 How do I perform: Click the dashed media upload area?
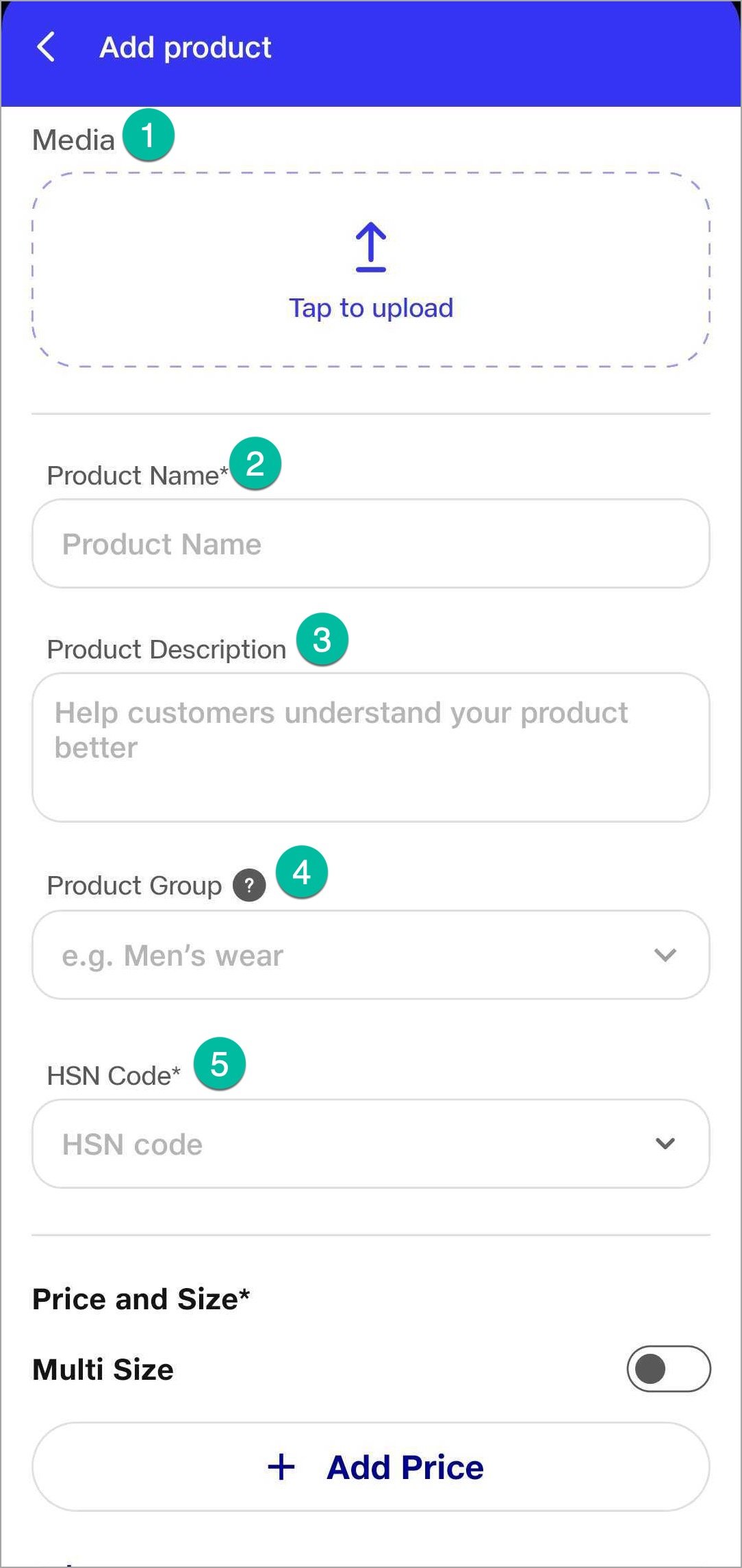tap(371, 270)
